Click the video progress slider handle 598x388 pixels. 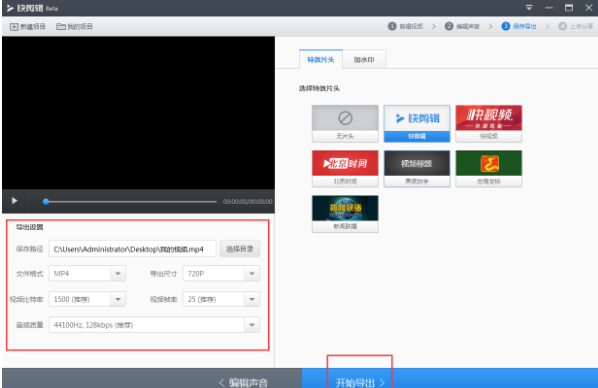46,201
